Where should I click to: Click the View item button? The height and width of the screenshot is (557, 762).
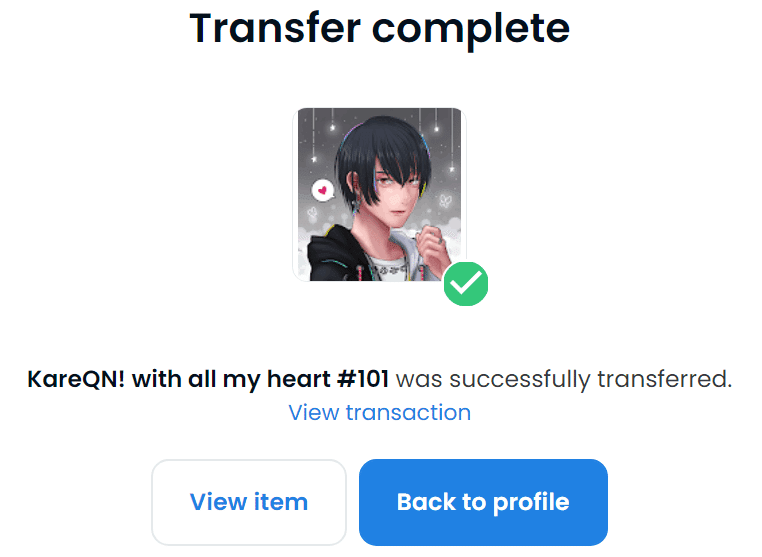[x=249, y=502]
